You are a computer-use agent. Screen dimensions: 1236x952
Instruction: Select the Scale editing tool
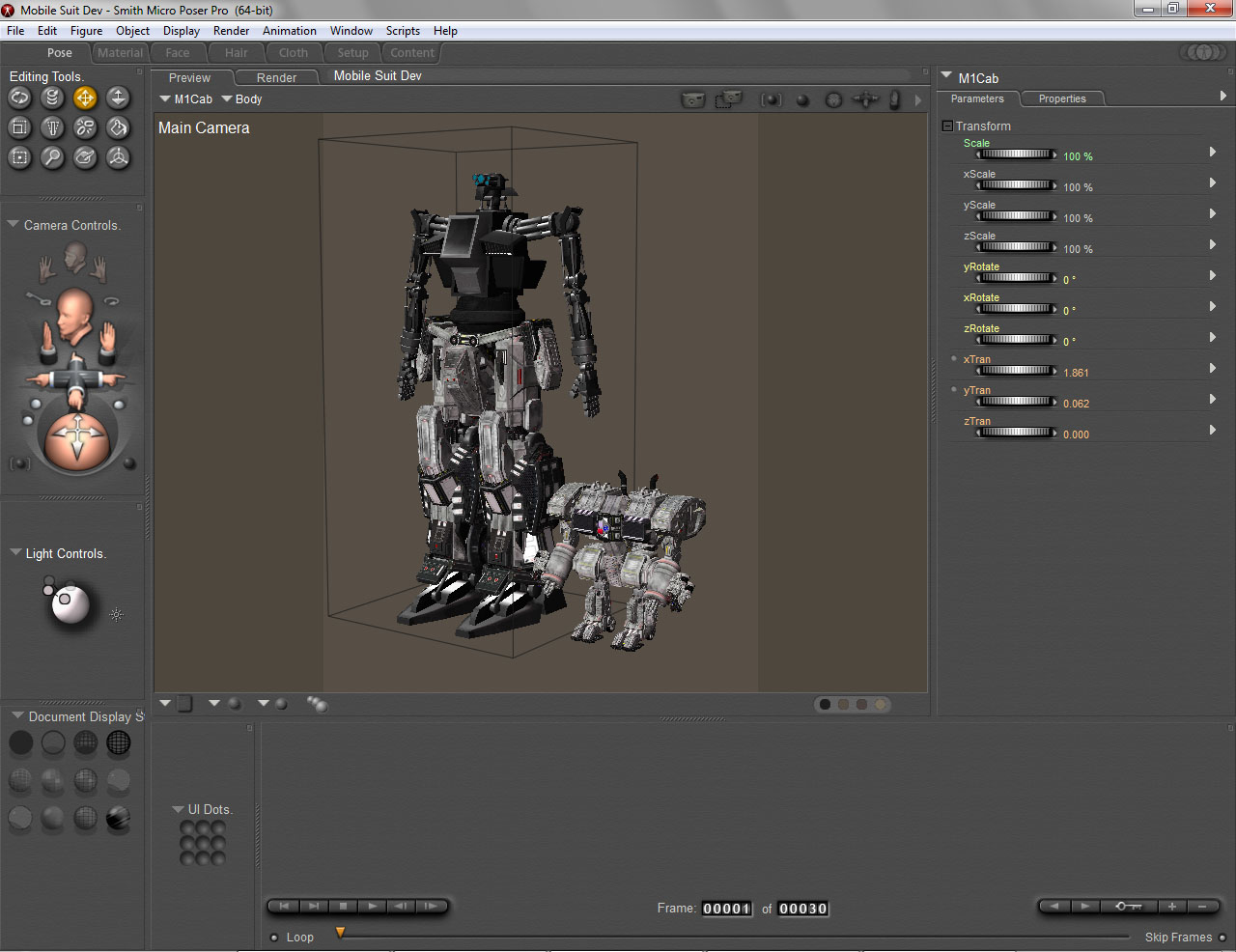[20, 127]
